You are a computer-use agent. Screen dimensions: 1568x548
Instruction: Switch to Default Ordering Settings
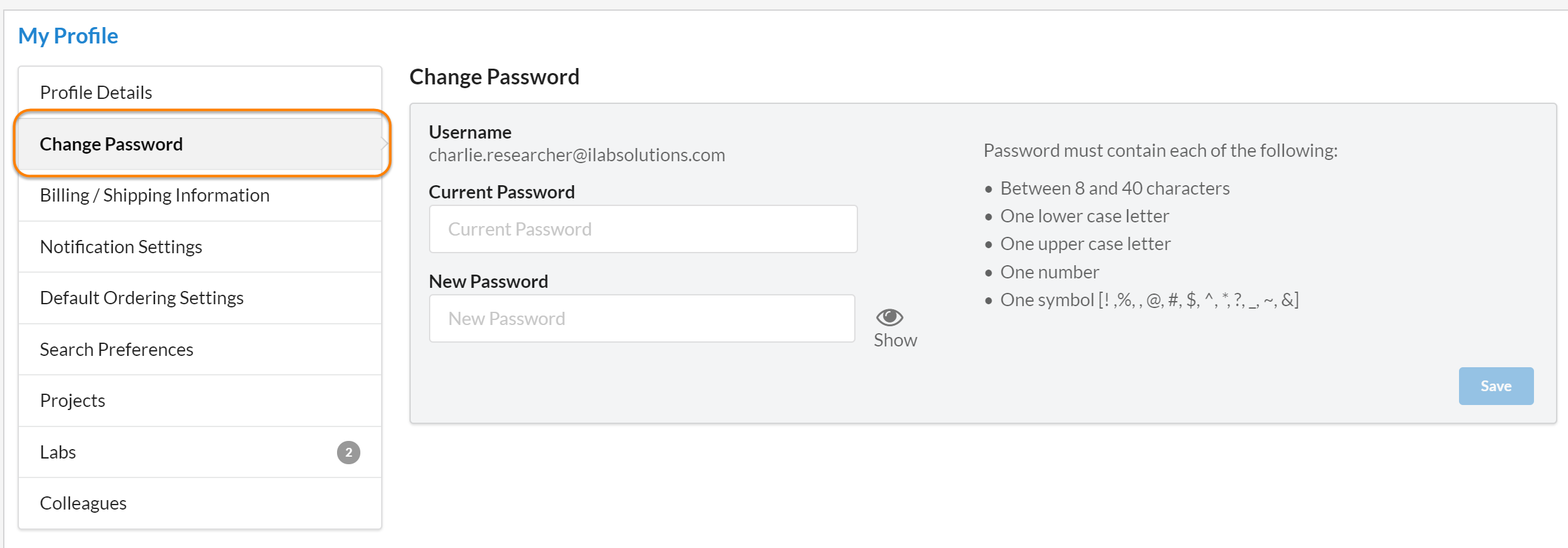142,298
